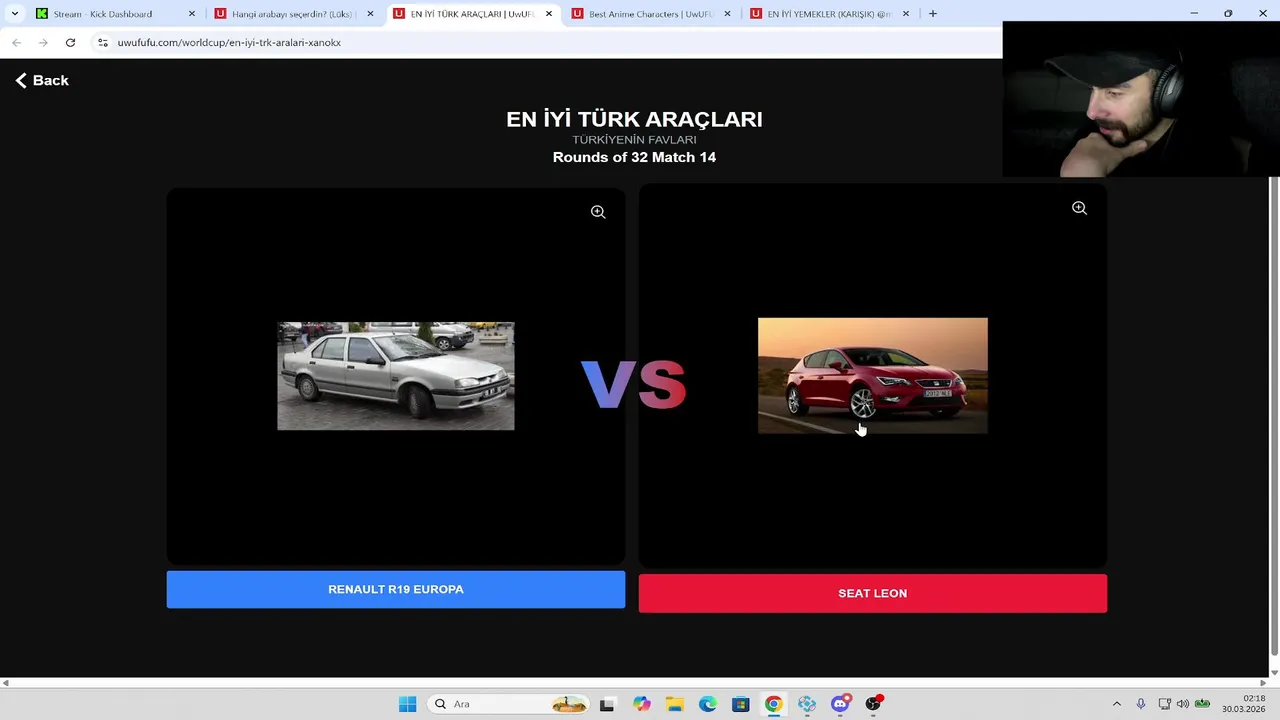Vote for SEAT LEON

click(872, 593)
